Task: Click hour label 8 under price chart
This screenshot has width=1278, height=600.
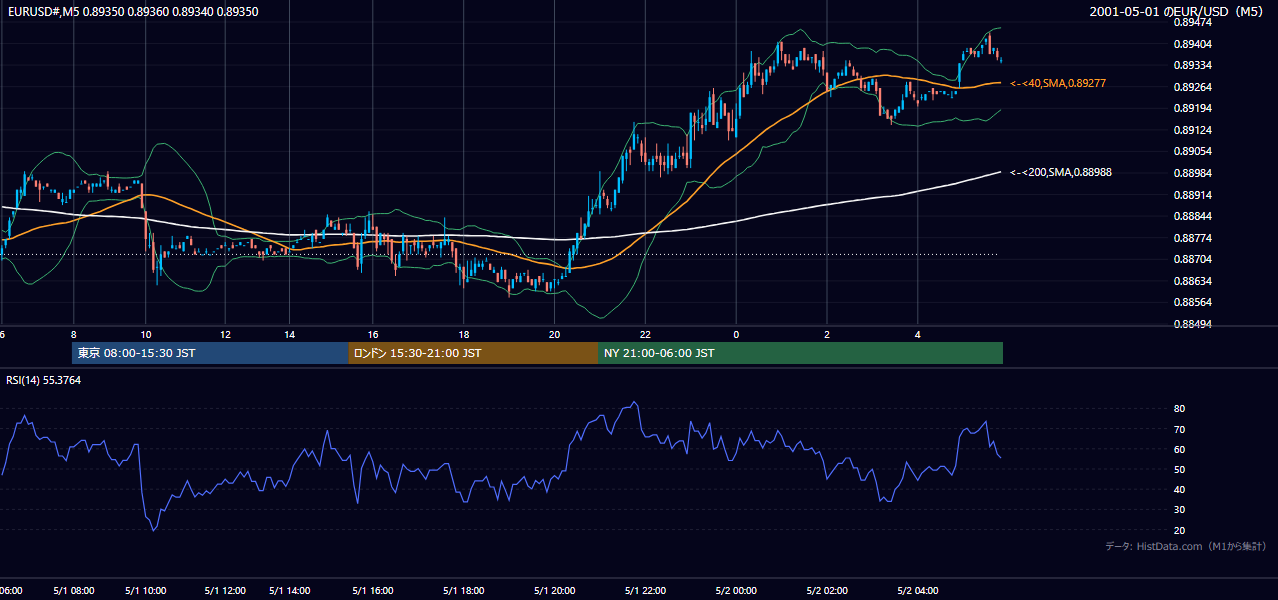Action: (73, 334)
